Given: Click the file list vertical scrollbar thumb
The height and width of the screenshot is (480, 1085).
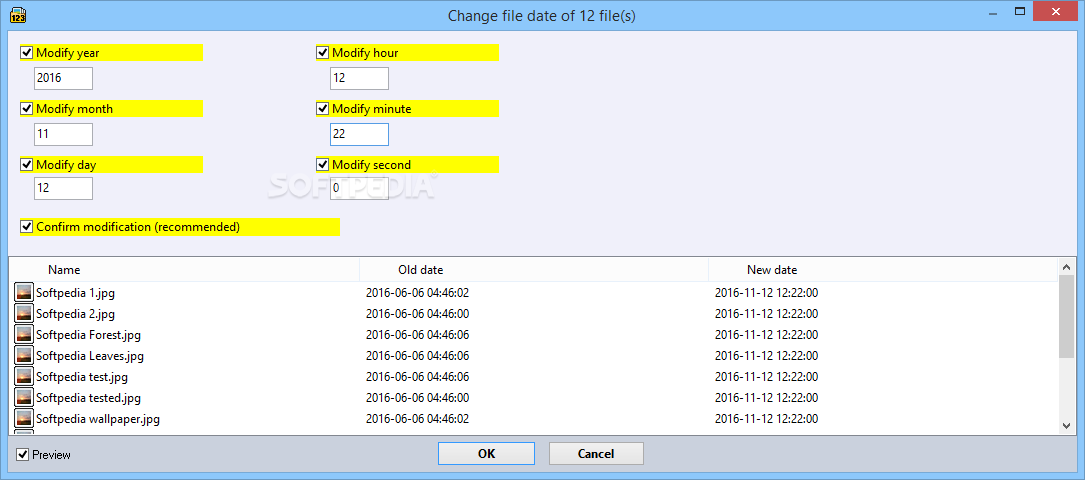Looking at the screenshot, I should click(x=1066, y=317).
